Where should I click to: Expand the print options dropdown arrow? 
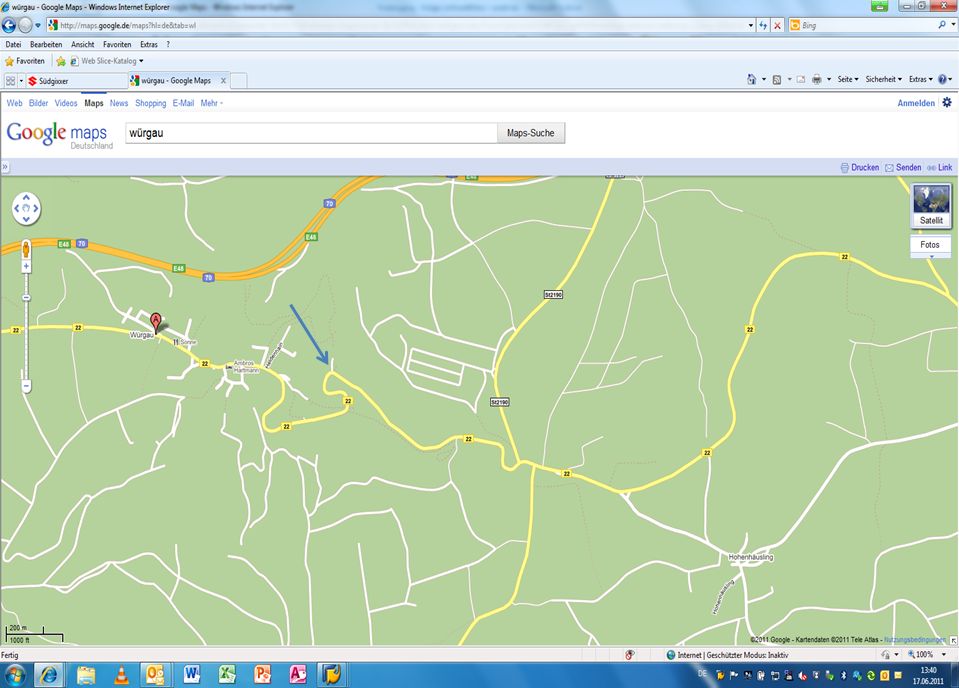pos(829,80)
